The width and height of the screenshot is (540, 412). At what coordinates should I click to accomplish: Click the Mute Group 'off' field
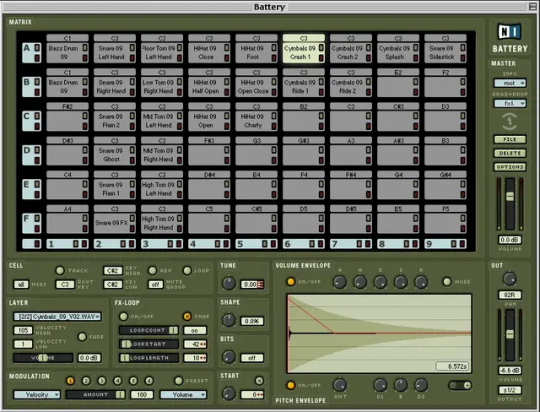tap(156, 285)
